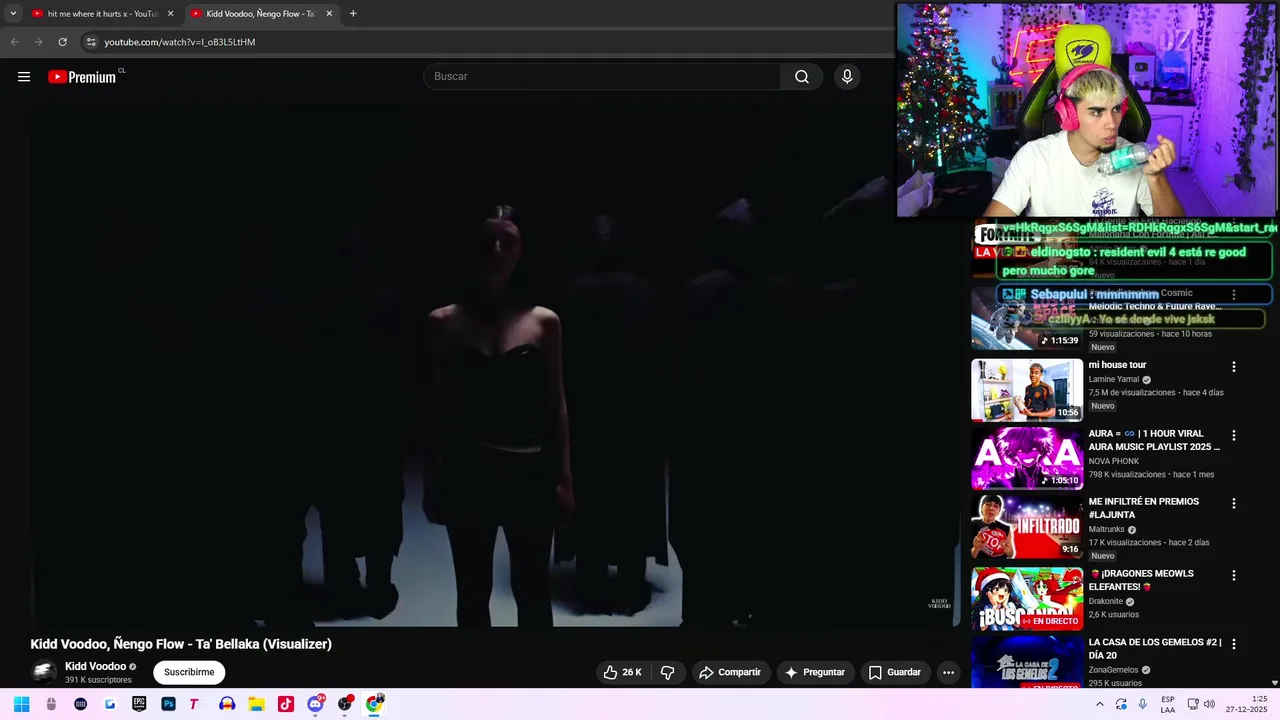
Task: Start voice search with microphone icon
Action: pos(847,77)
